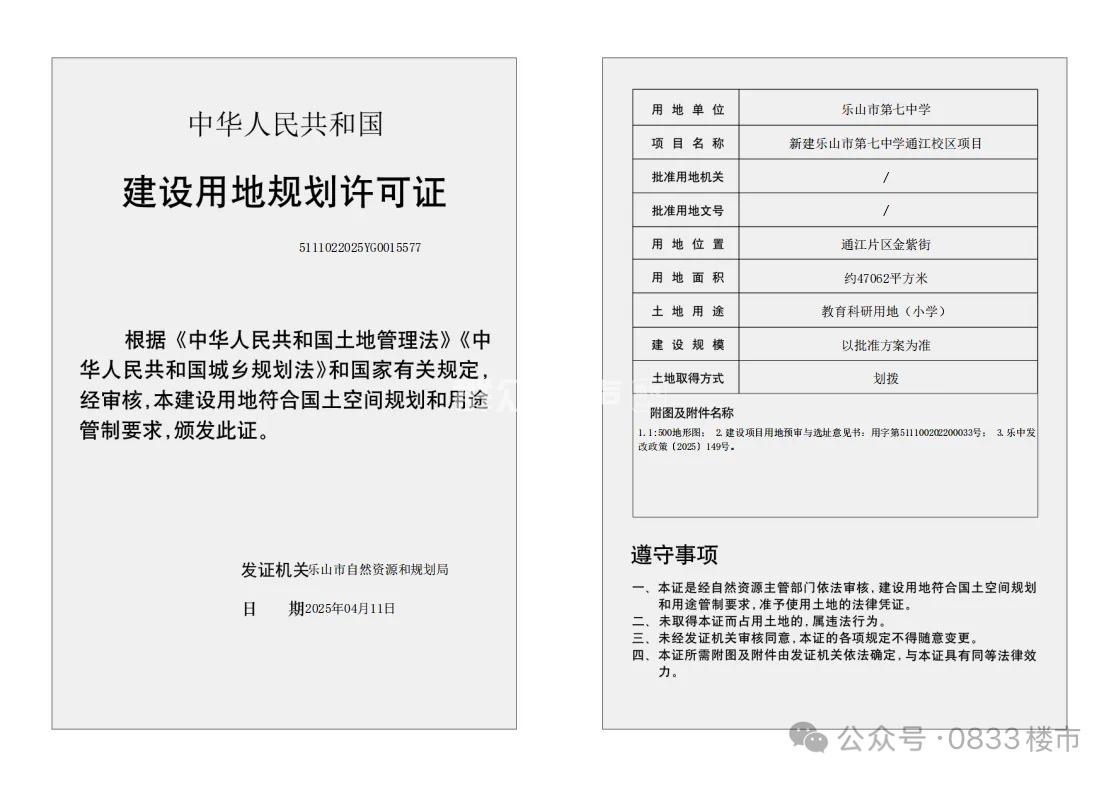Click the 约47062平方米 area value
Screen dimensions: 1116x789
(x=886, y=278)
